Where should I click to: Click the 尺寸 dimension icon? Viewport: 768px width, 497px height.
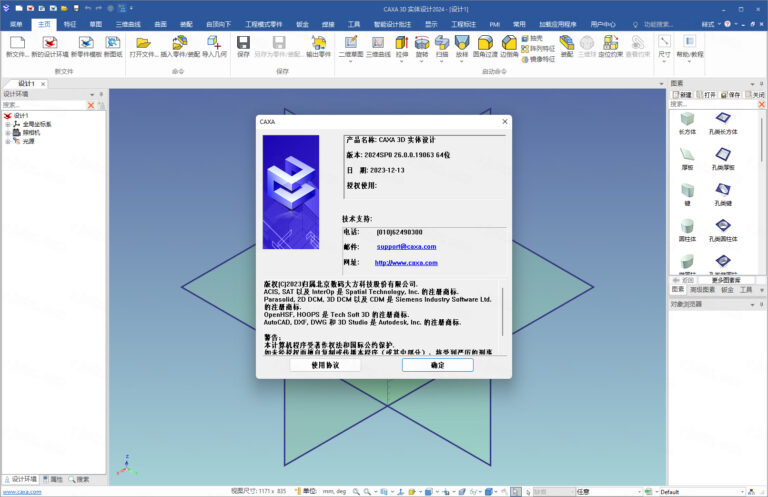pos(664,42)
